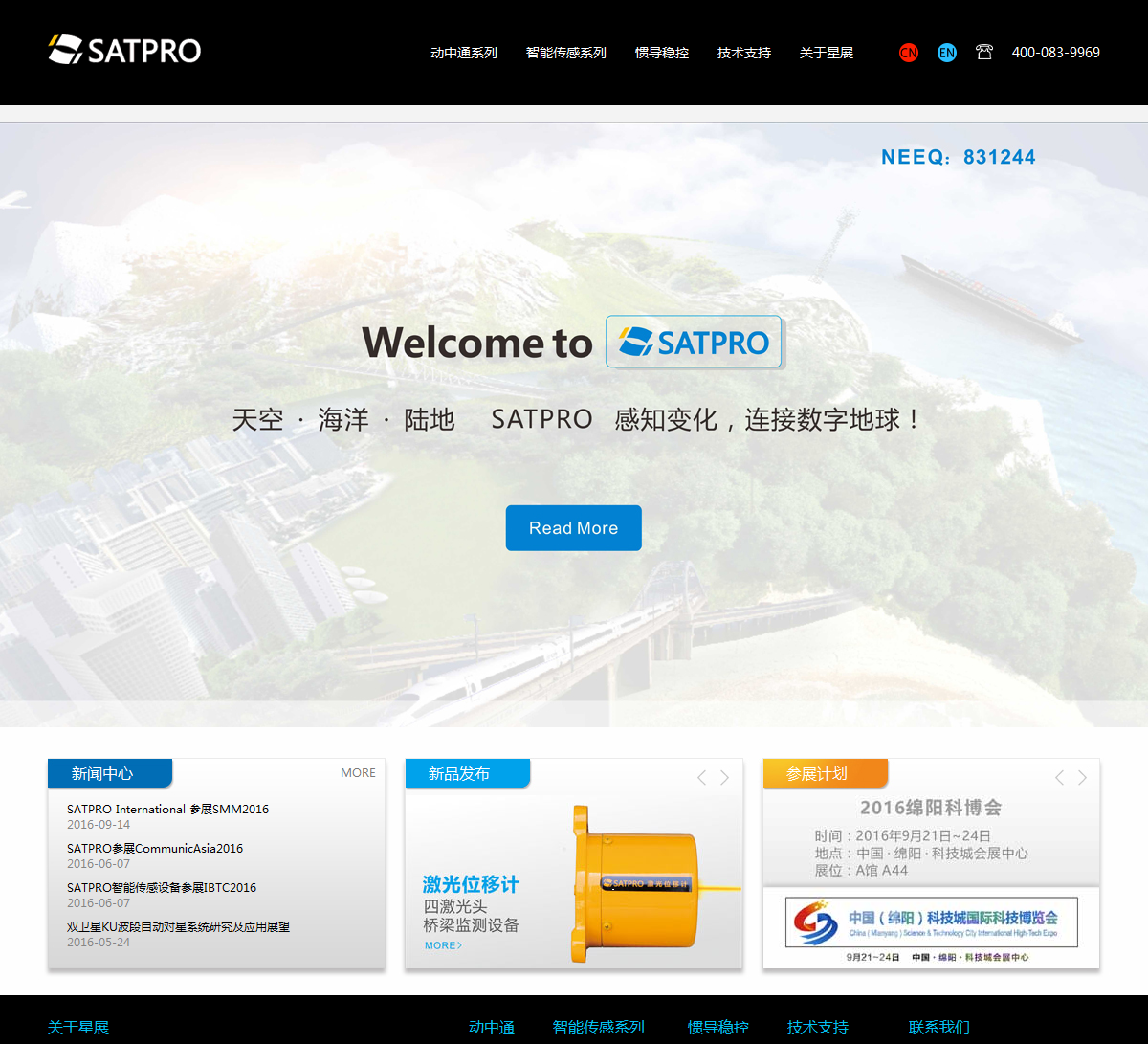Open footer 联系我们 link
Screen dimensions: 1148x1044
click(x=939, y=1028)
